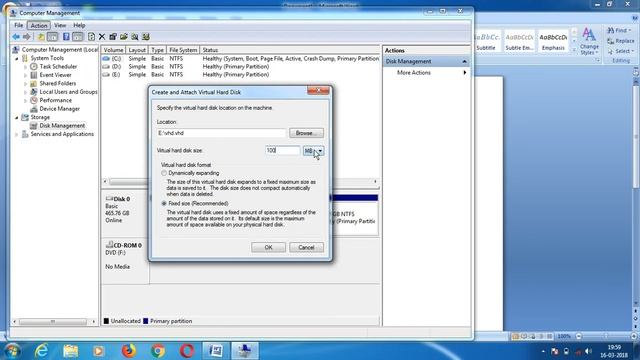Image resolution: width=640 pixels, height=360 pixels.
Task: Click Cancel in the dialog
Action: 306,247
